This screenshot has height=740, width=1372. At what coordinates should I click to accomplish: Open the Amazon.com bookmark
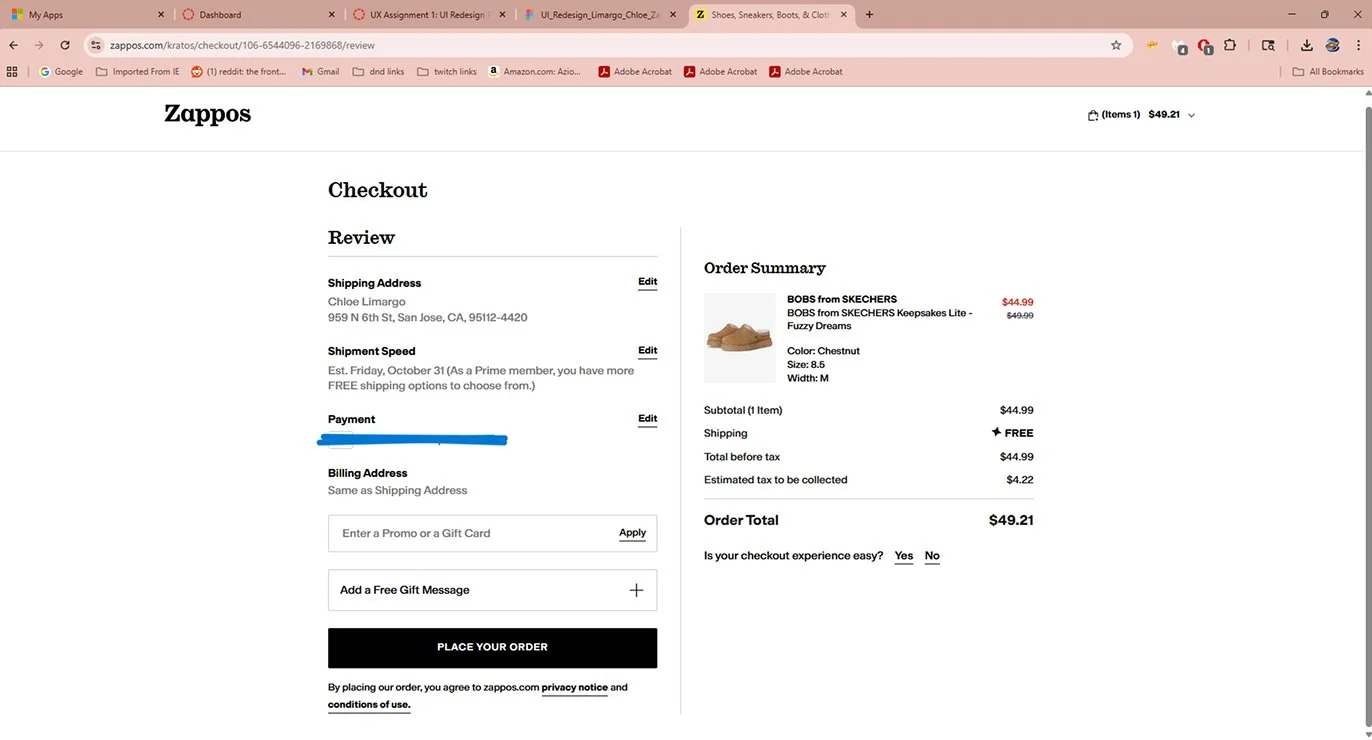(535, 71)
